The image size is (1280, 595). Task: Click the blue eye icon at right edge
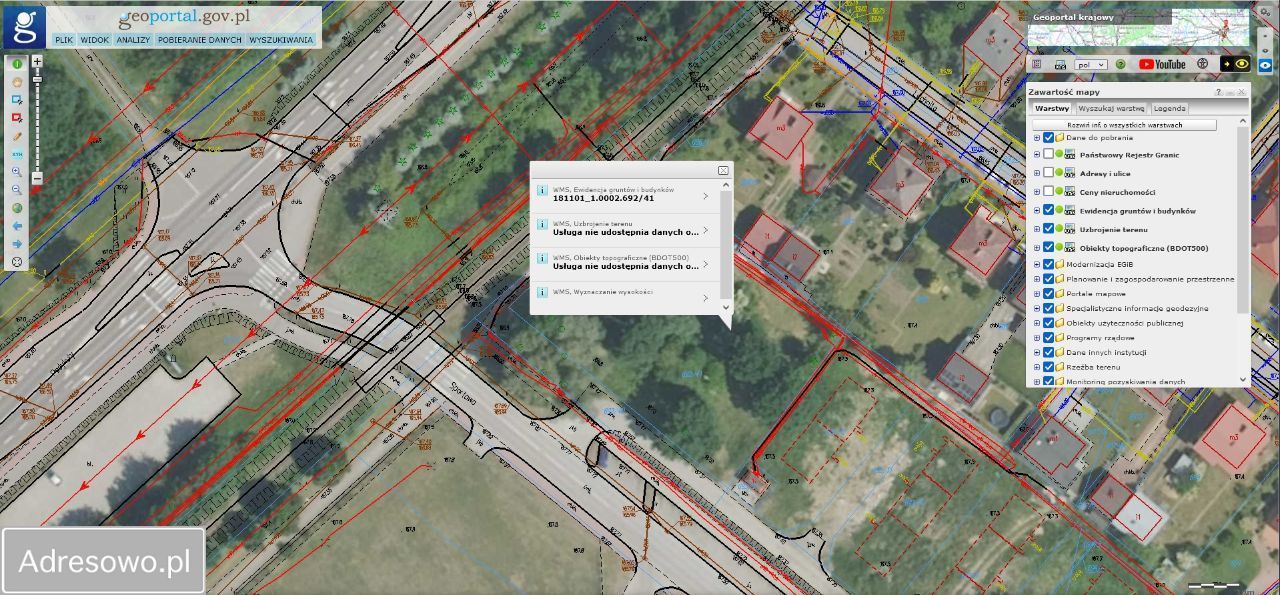(1265, 64)
